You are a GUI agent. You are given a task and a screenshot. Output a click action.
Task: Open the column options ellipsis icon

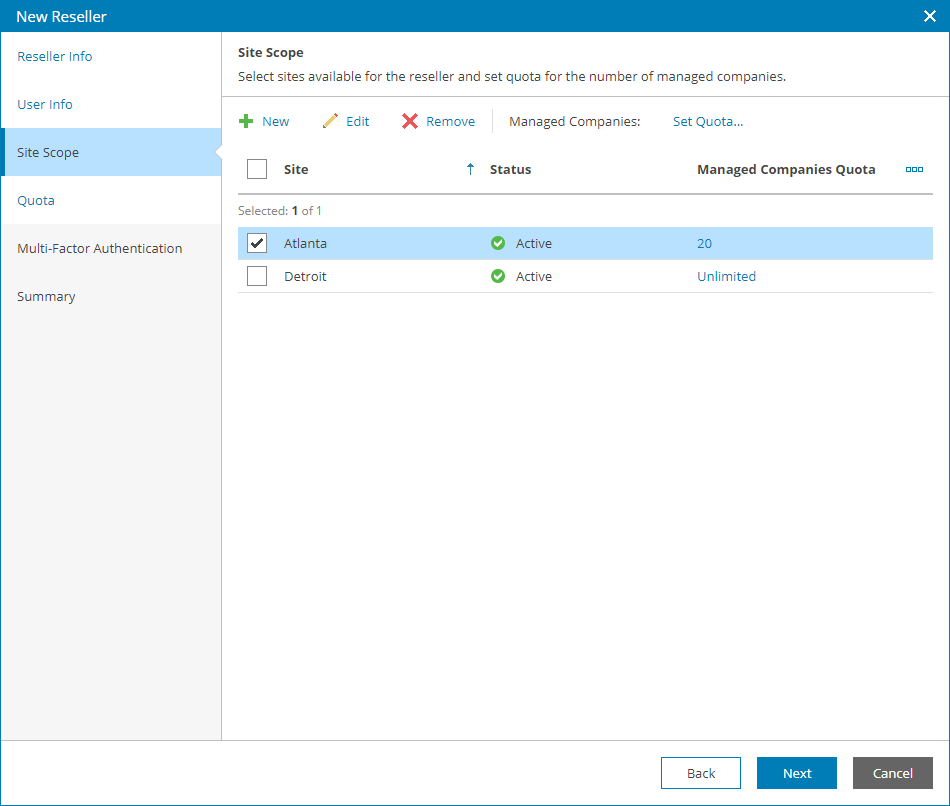914,170
